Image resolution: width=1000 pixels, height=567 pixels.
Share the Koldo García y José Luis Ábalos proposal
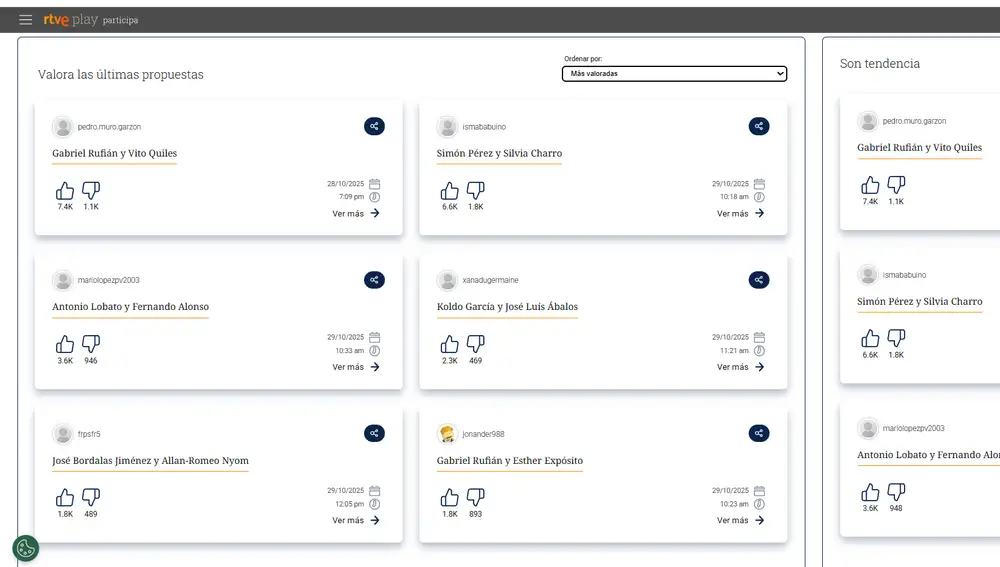[759, 280]
